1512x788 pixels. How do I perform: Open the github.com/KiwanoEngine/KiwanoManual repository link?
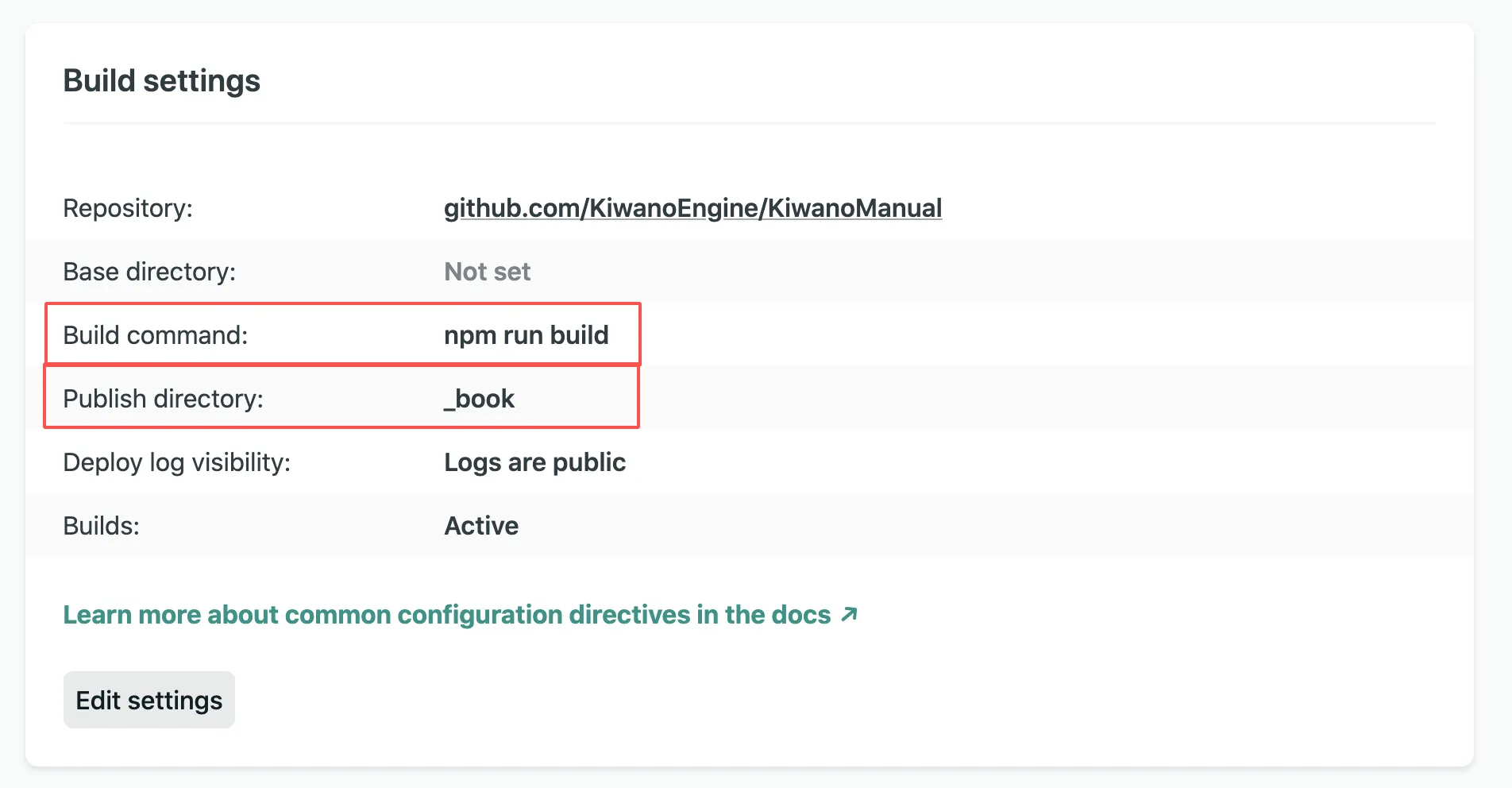coord(692,208)
